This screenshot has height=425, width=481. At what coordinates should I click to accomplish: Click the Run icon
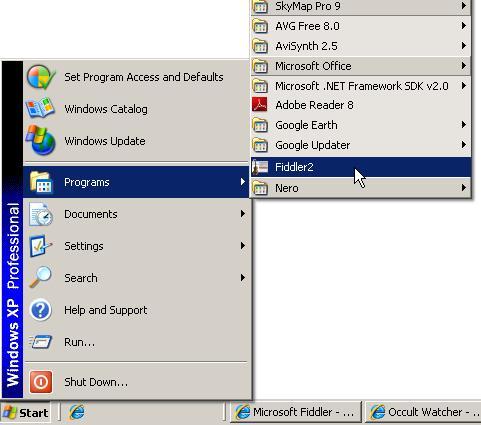(40, 342)
